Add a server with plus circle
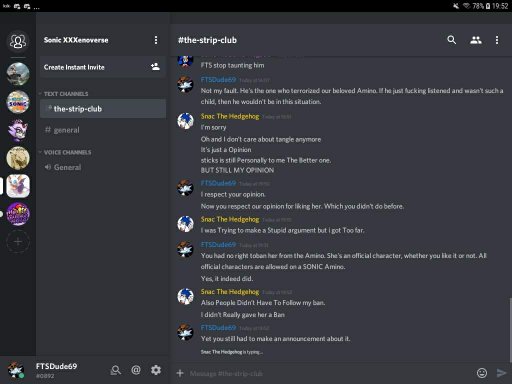This screenshot has height=384, width=512. pos(18,242)
